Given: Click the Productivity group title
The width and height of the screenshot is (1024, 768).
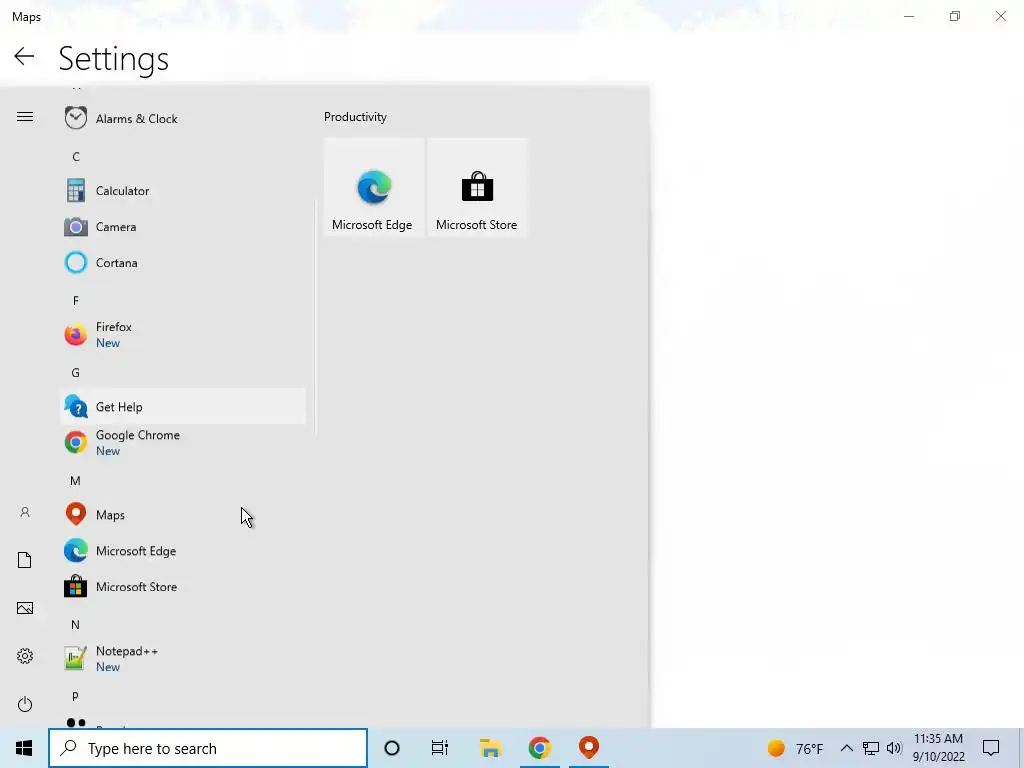Looking at the screenshot, I should pos(355,117).
